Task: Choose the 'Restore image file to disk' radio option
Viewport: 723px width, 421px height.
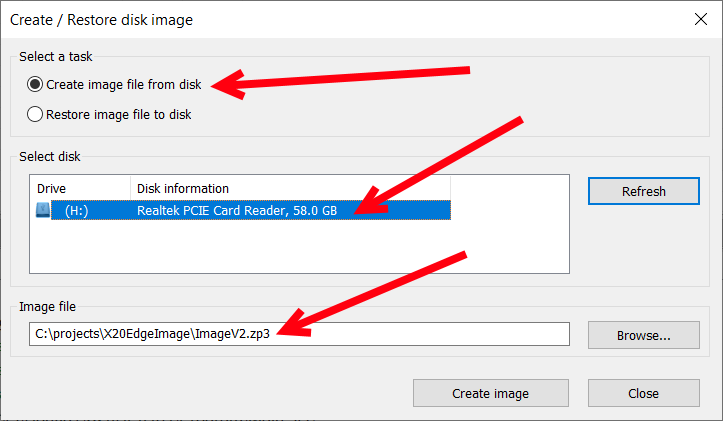Action: (x=36, y=114)
